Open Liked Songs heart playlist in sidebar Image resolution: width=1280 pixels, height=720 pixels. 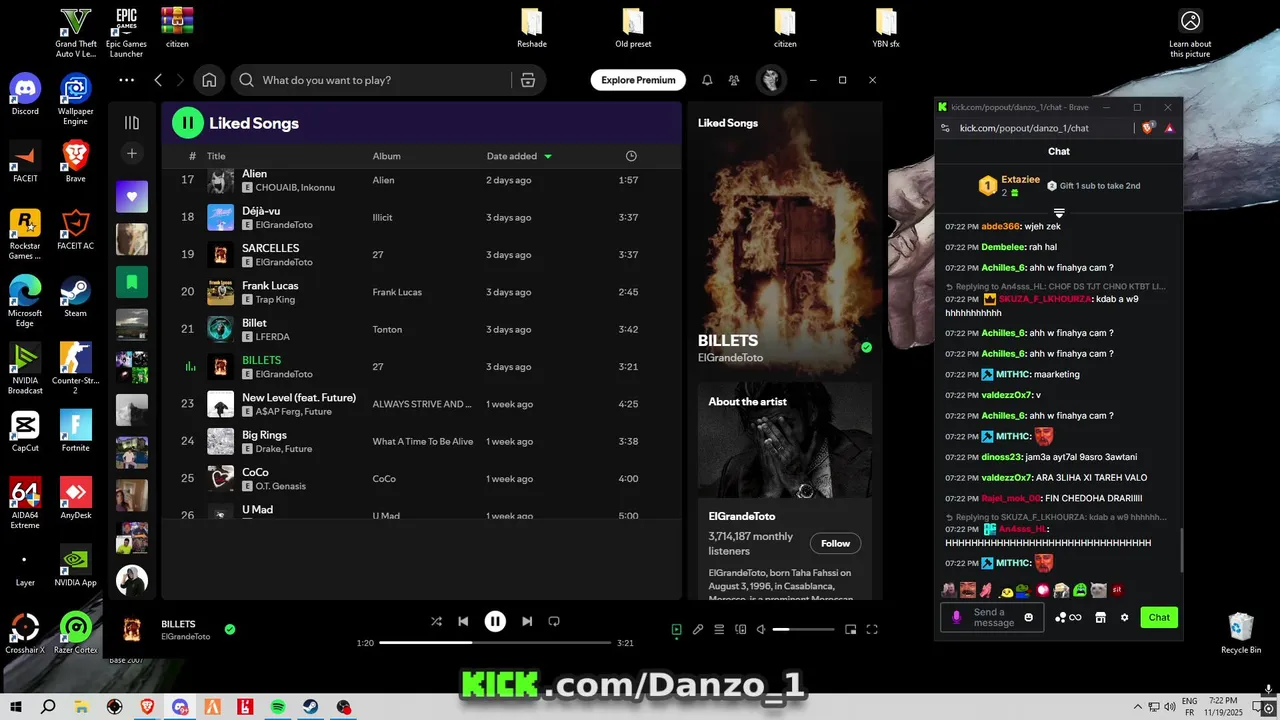click(132, 197)
